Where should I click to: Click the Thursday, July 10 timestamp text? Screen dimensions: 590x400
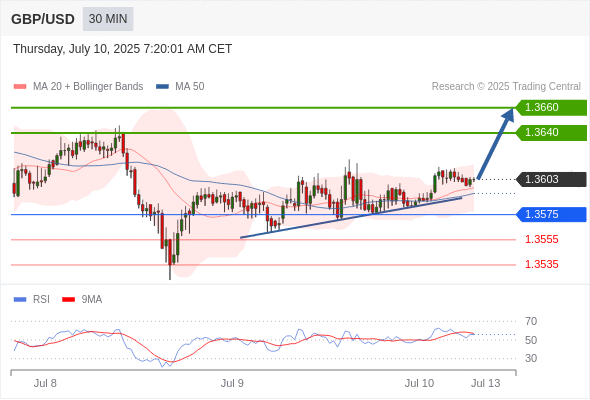(122, 49)
